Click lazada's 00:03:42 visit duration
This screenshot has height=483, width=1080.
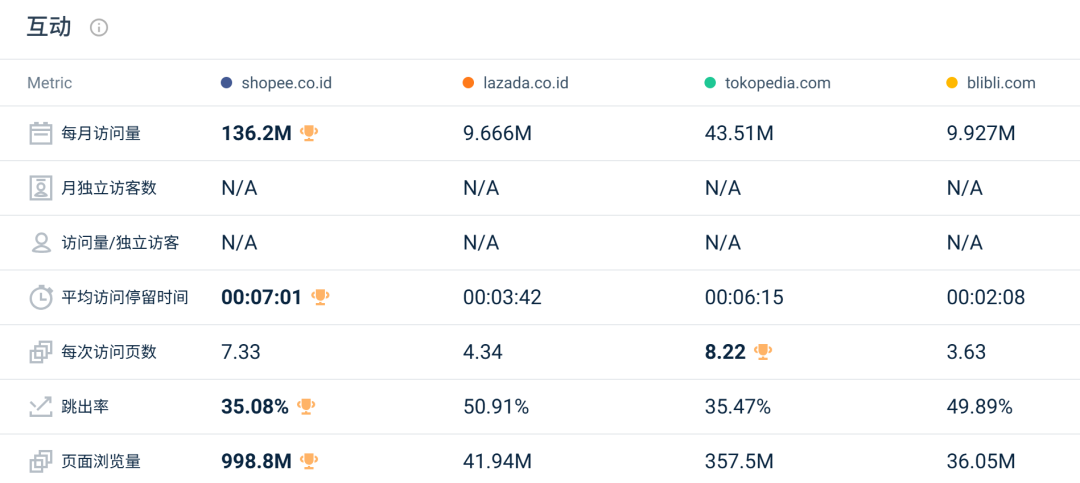tap(502, 297)
